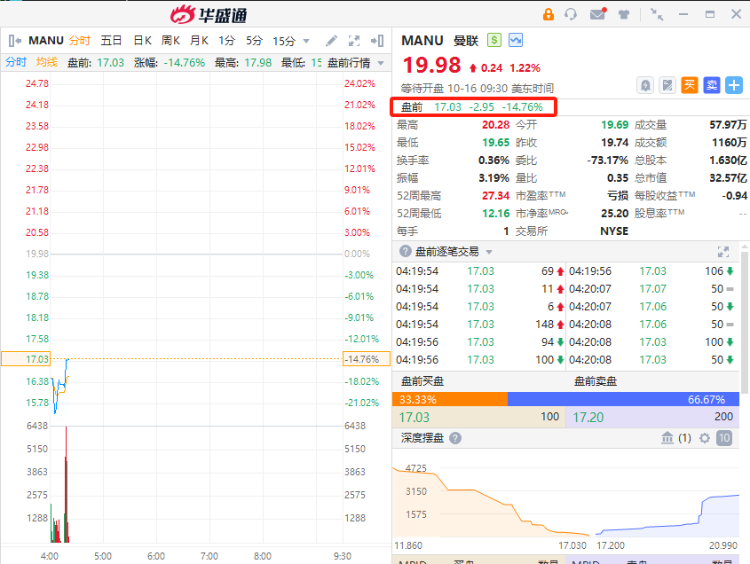Toggle the blue 分时 line legend

[16, 62]
